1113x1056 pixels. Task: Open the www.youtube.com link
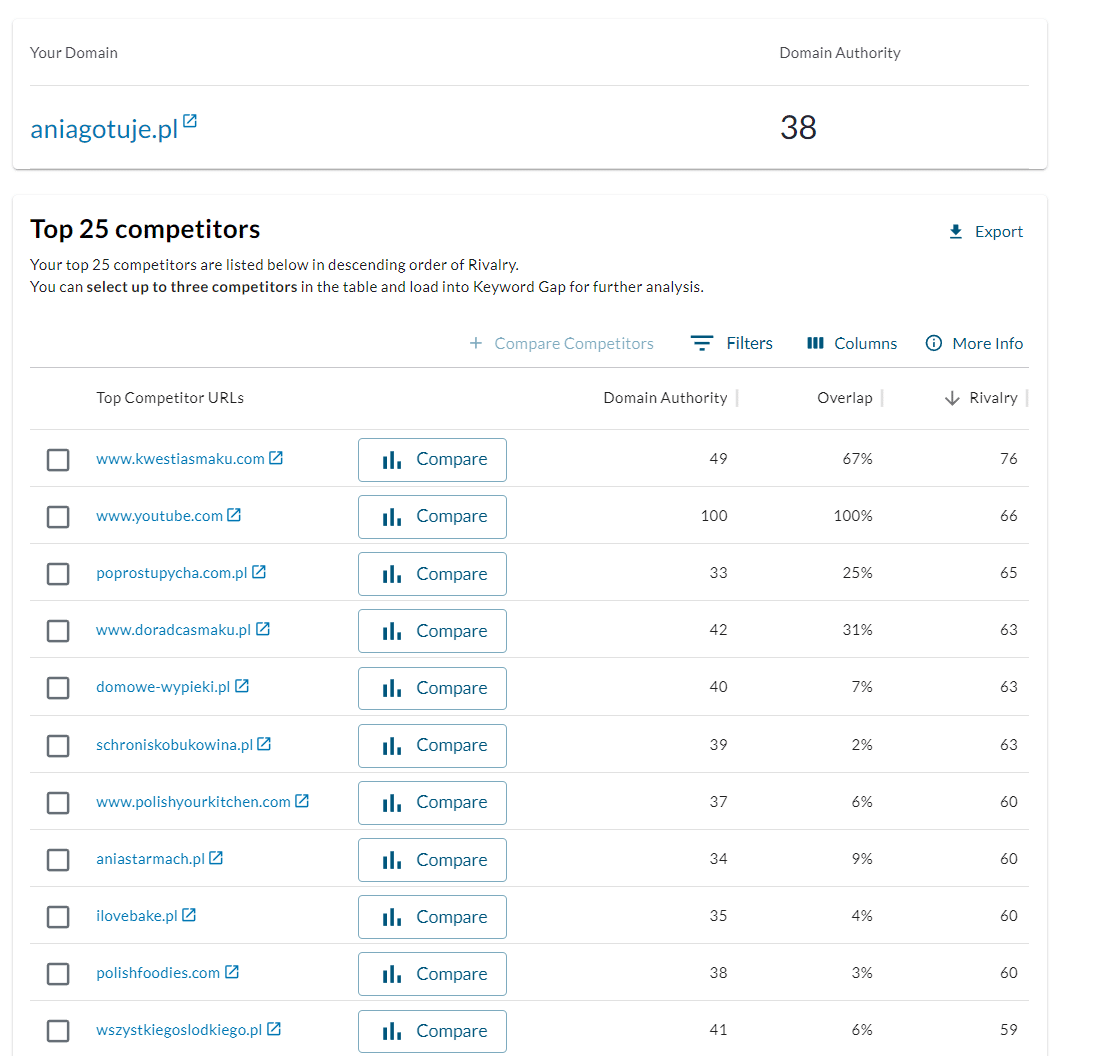pyautogui.click(x=160, y=516)
